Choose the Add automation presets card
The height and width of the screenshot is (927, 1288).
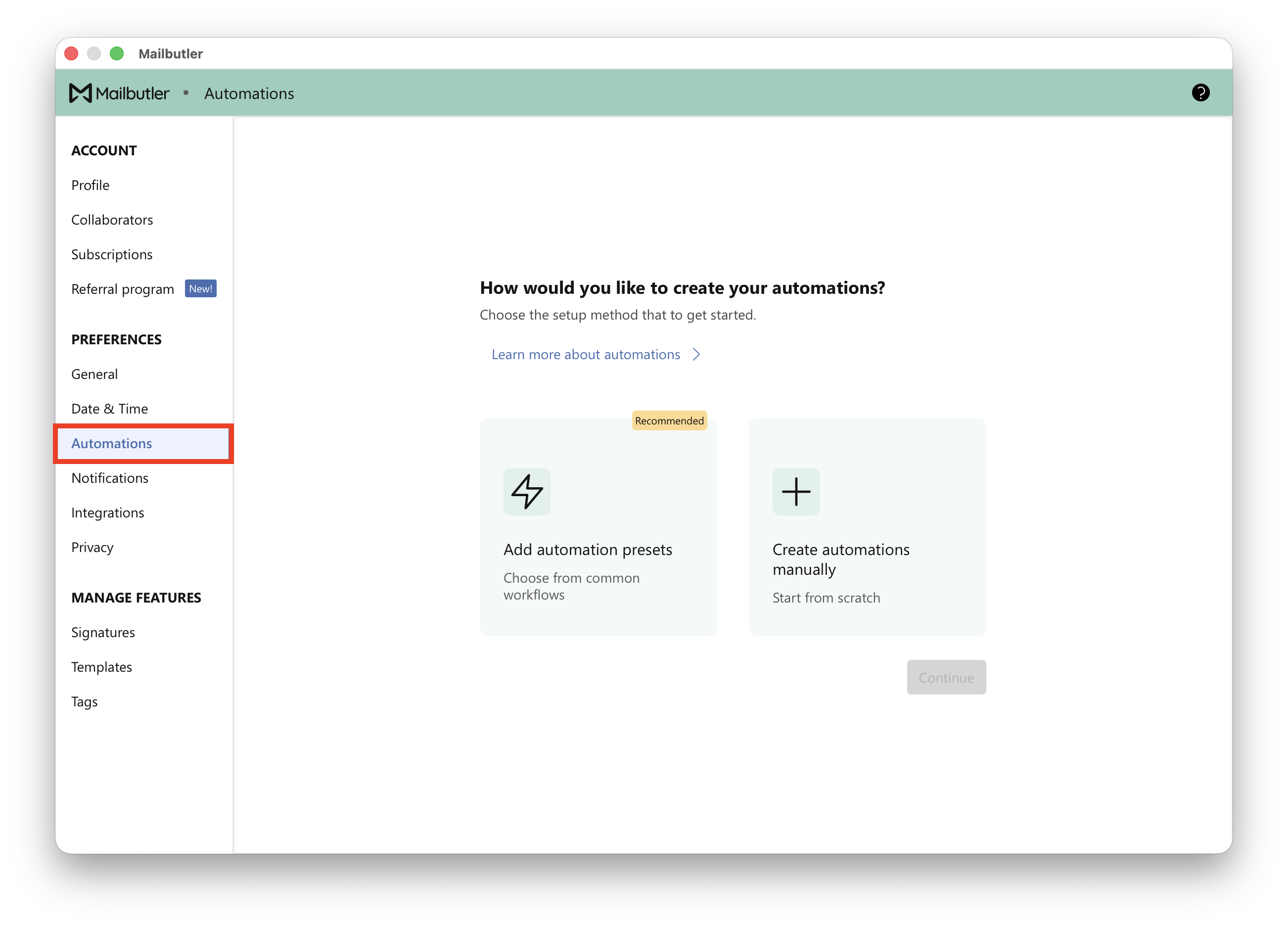pyautogui.click(x=598, y=527)
